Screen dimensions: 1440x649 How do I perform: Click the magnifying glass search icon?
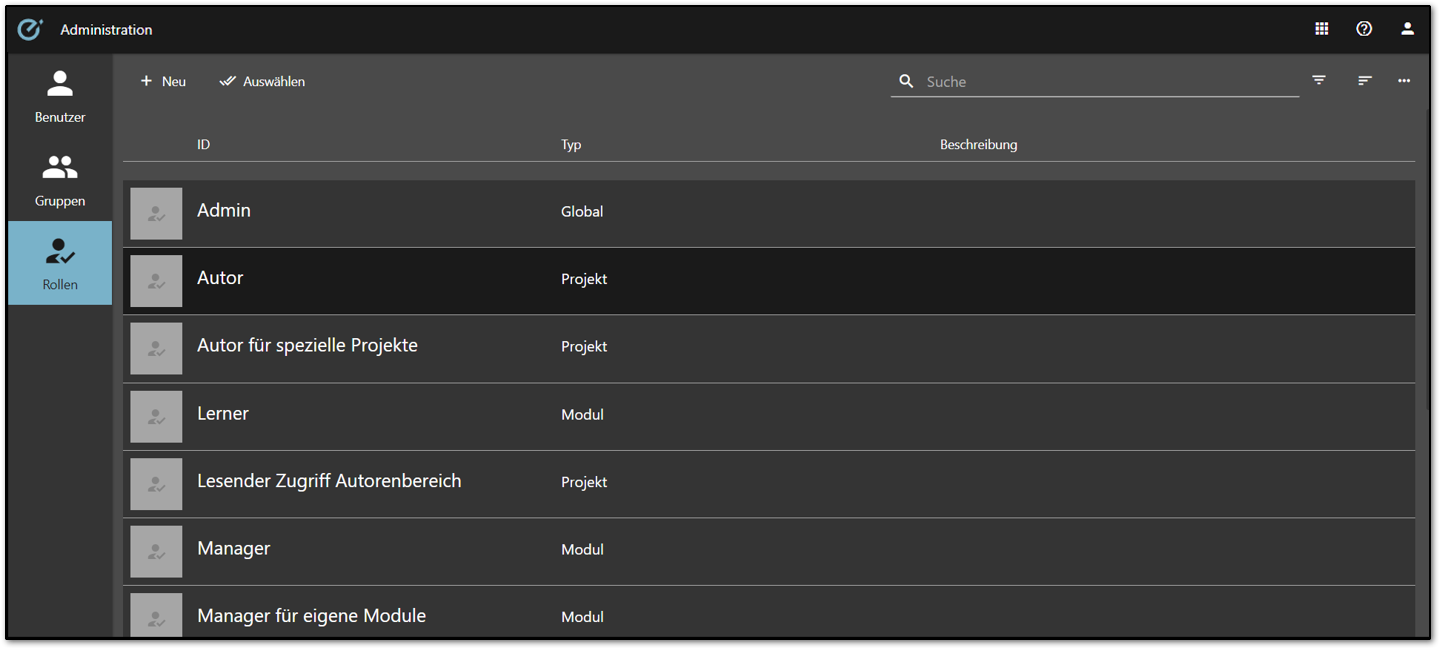pyautogui.click(x=906, y=81)
